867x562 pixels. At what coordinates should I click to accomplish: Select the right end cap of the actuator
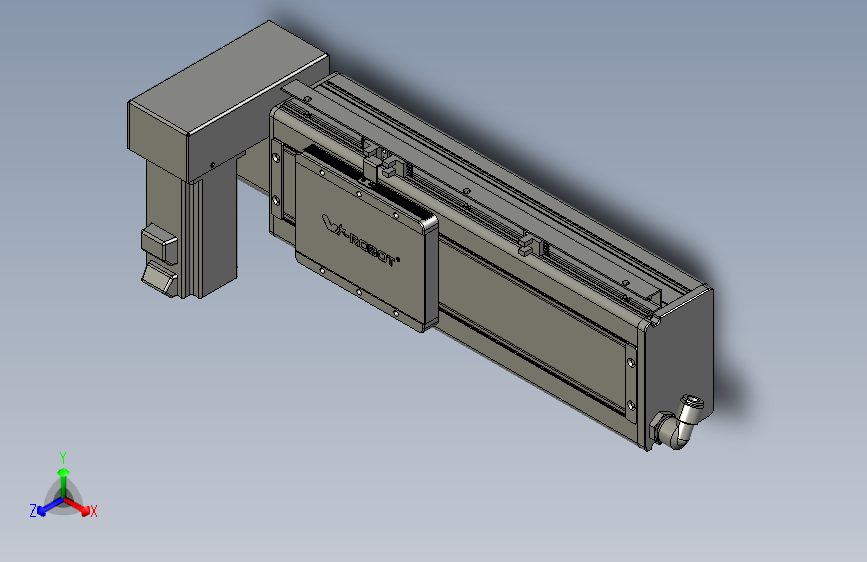(x=679, y=360)
